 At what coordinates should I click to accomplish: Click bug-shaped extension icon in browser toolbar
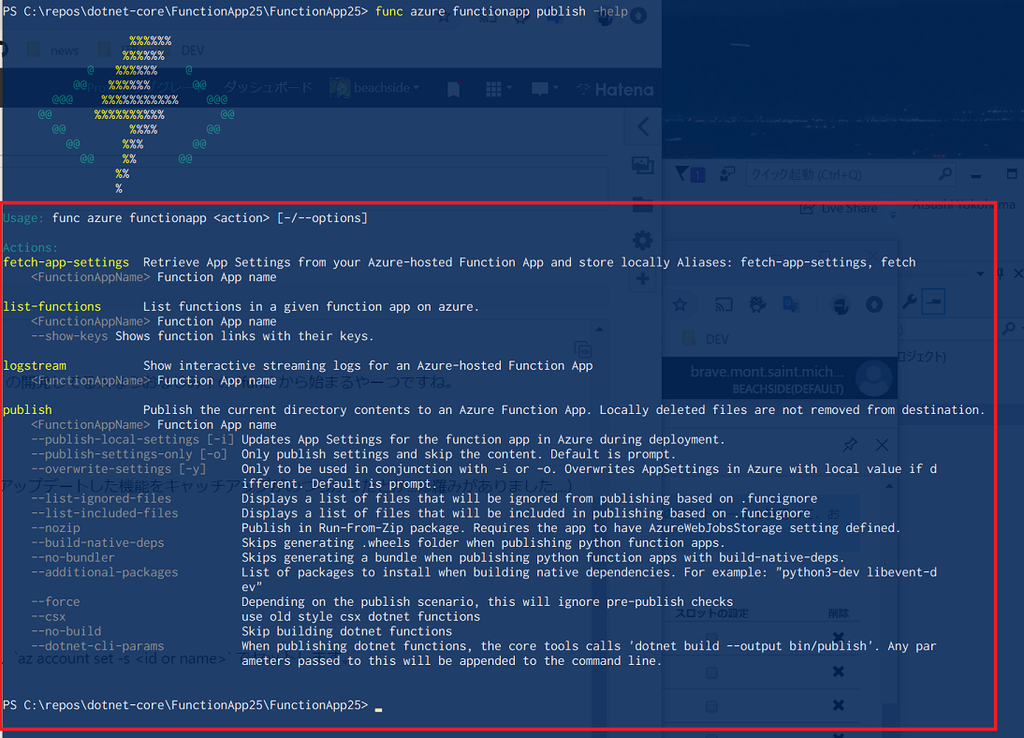758,304
